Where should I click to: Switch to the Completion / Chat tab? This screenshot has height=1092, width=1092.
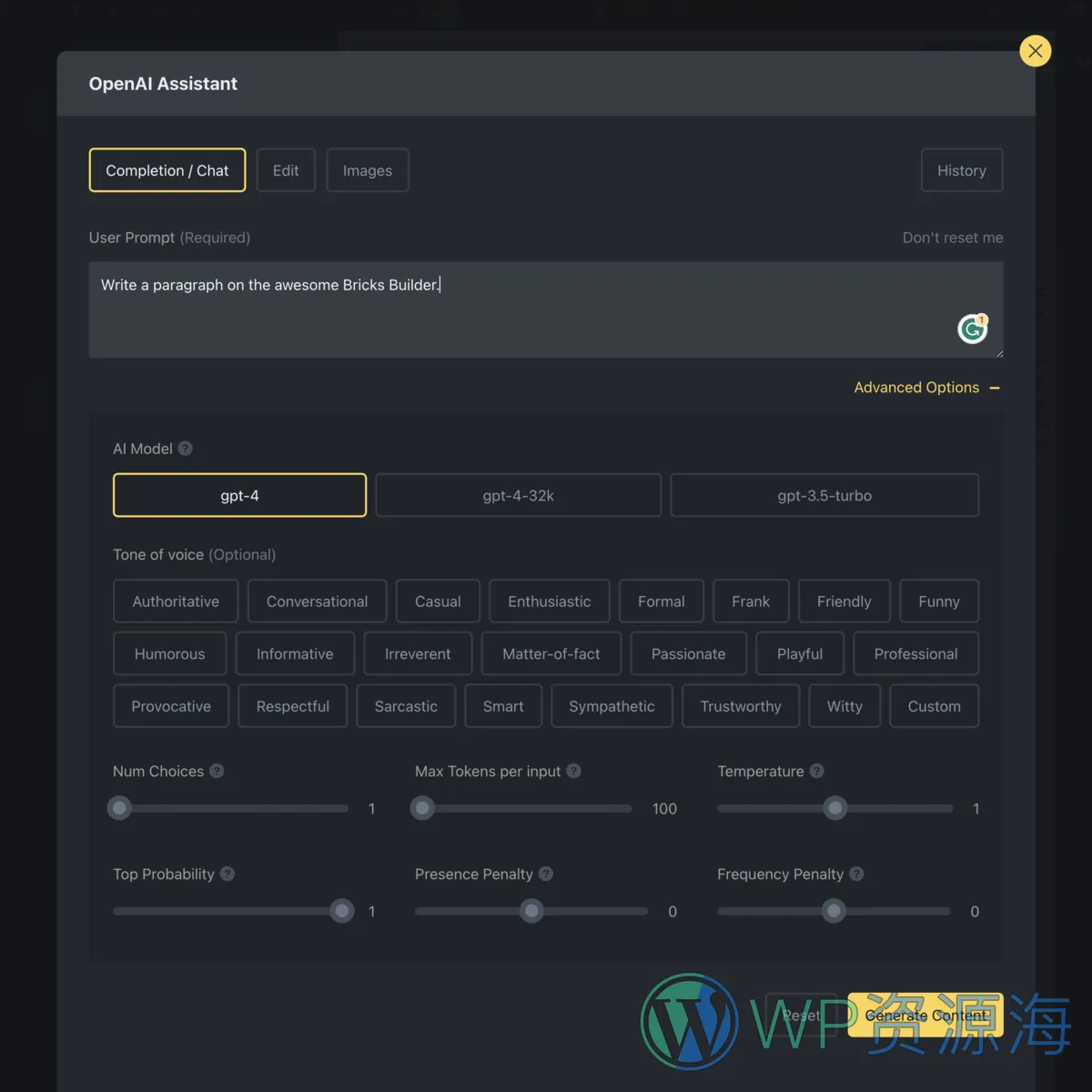[x=167, y=170]
